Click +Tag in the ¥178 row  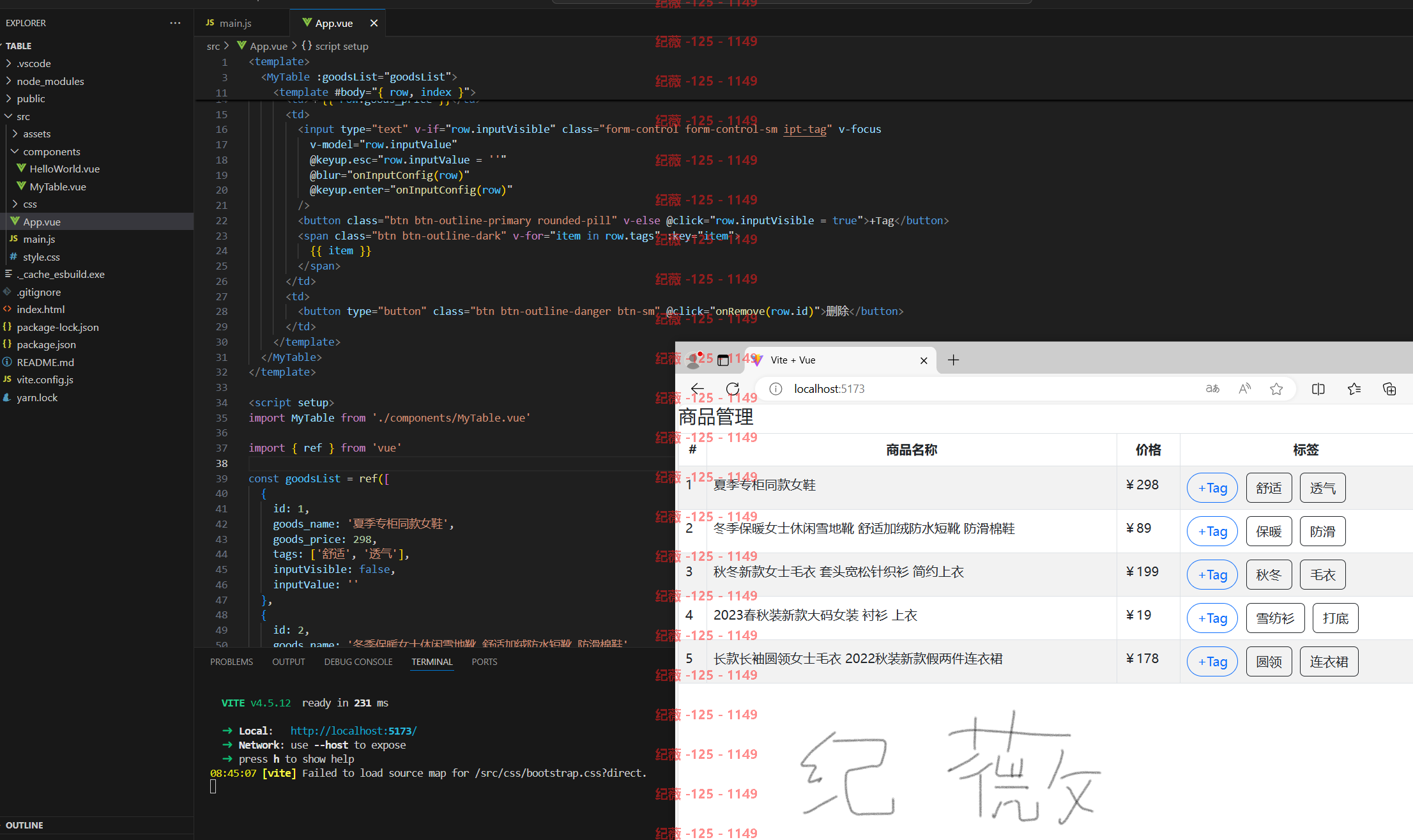pos(1212,662)
